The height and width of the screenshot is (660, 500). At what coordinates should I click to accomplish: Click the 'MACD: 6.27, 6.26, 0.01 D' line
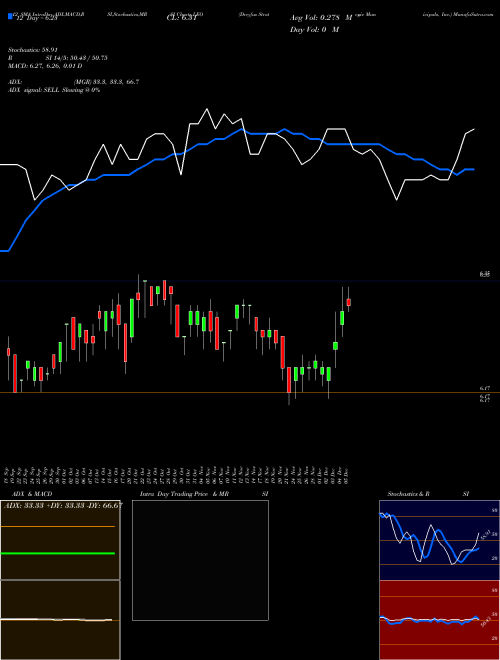click(x=45, y=66)
